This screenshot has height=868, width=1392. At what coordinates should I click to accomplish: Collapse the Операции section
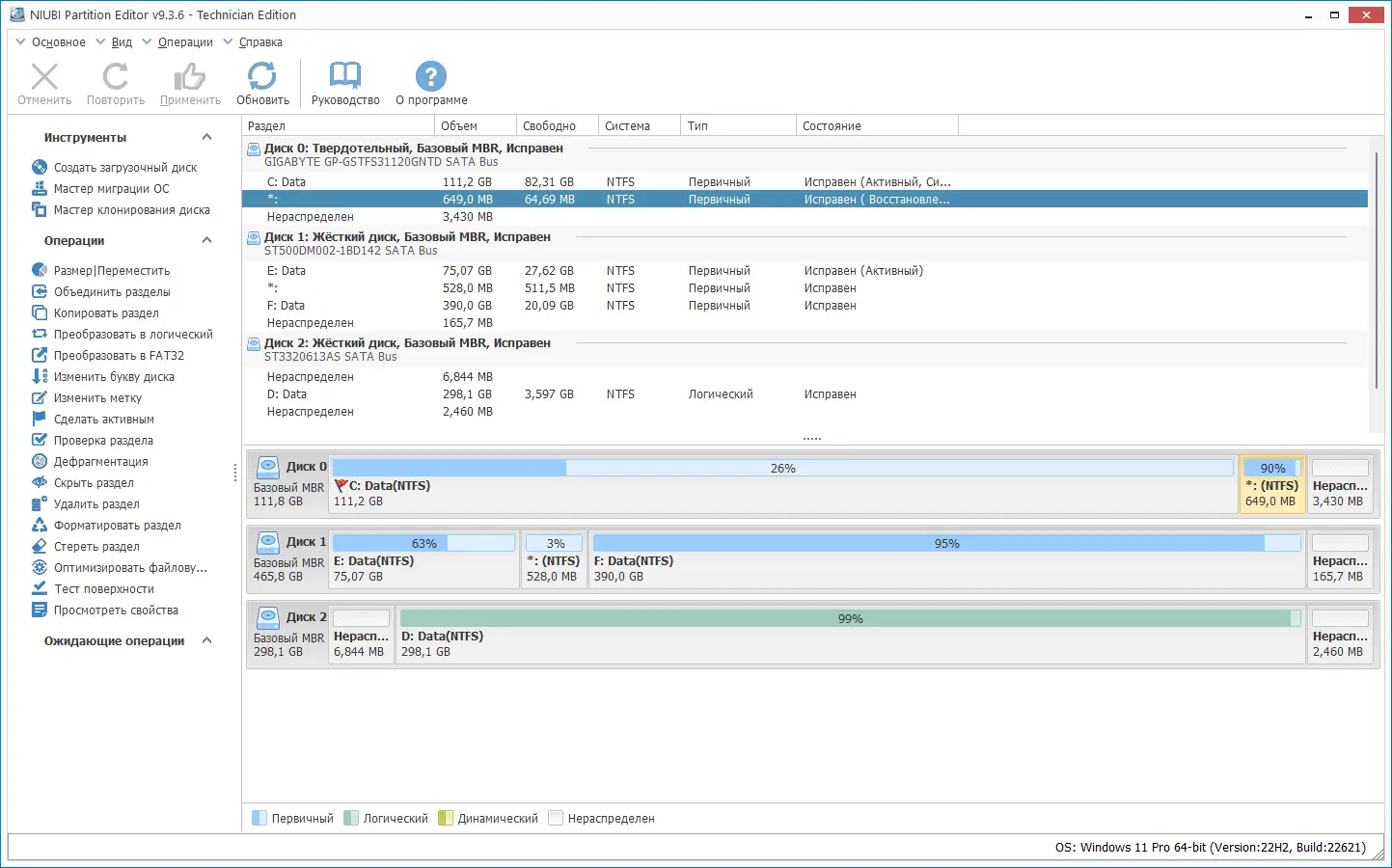(x=206, y=241)
